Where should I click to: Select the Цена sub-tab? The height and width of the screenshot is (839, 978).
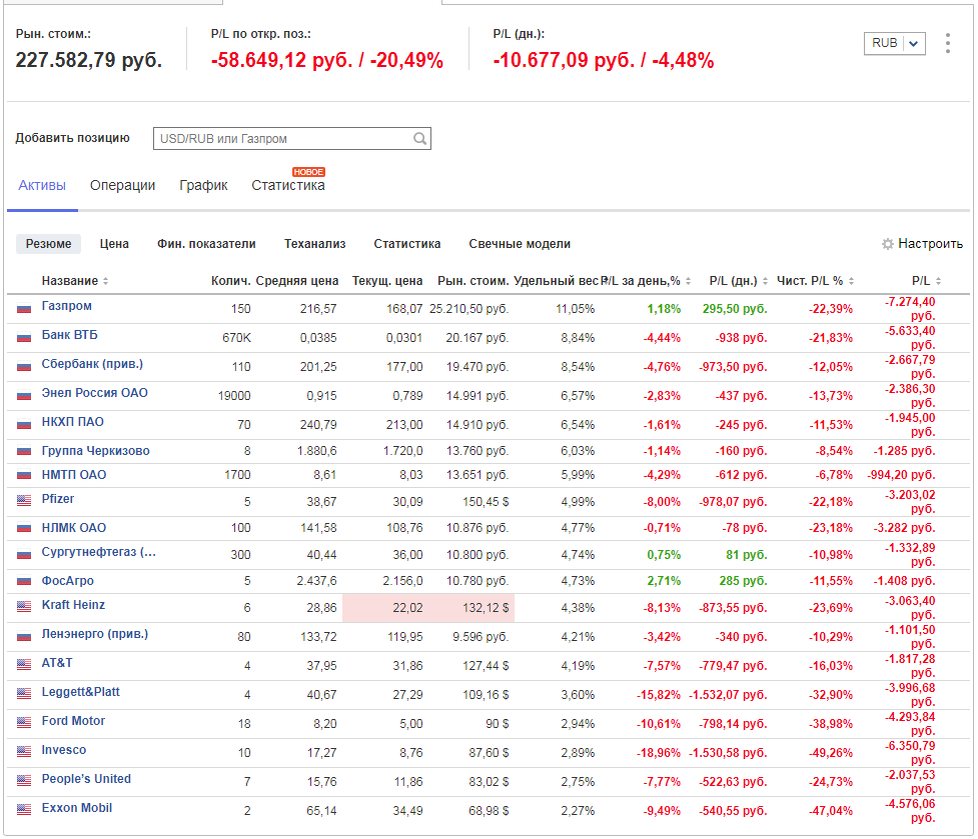tap(114, 244)
